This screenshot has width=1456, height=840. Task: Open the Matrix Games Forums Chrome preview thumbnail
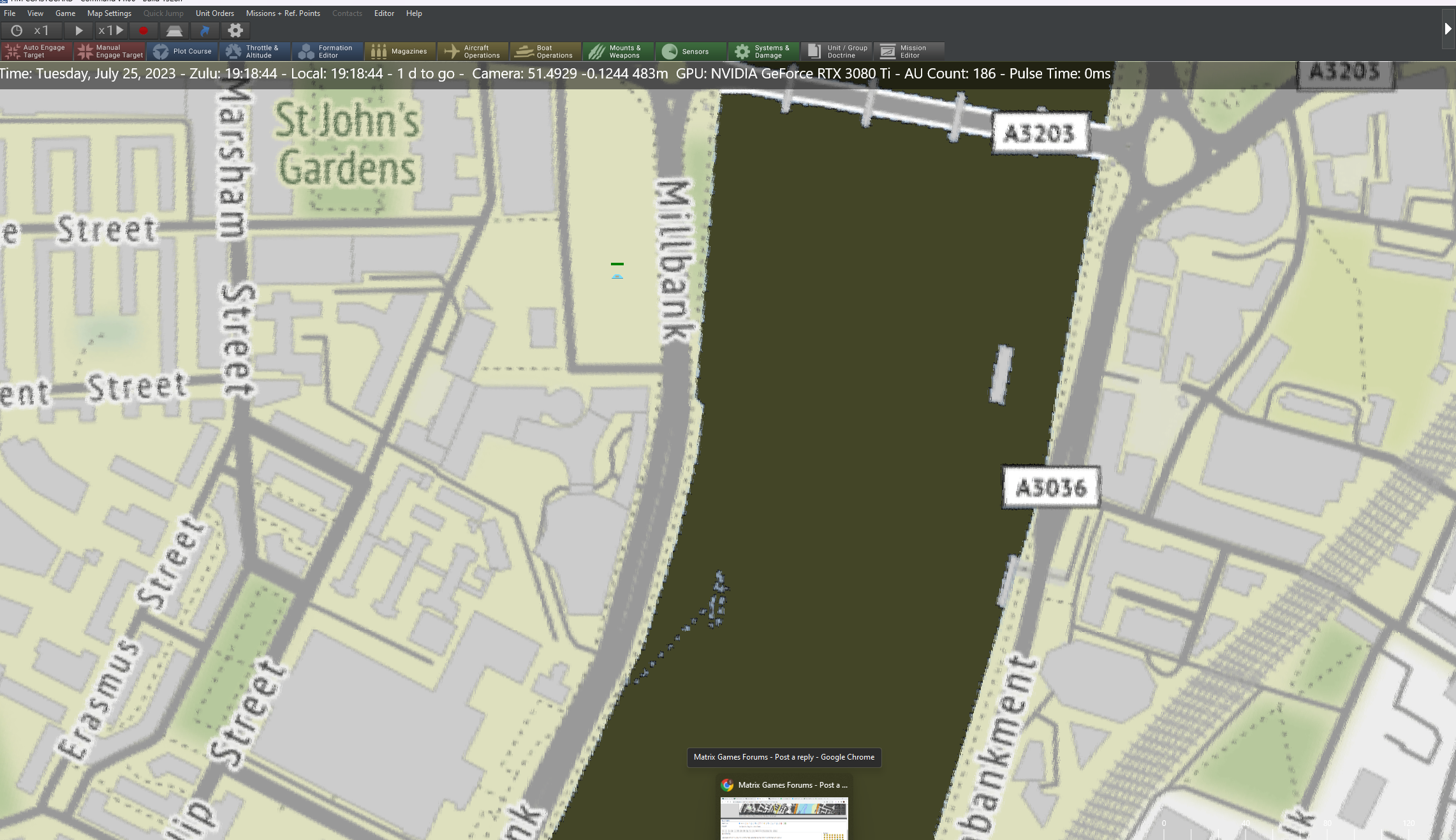pyautogui.click(x=784, y=818)
